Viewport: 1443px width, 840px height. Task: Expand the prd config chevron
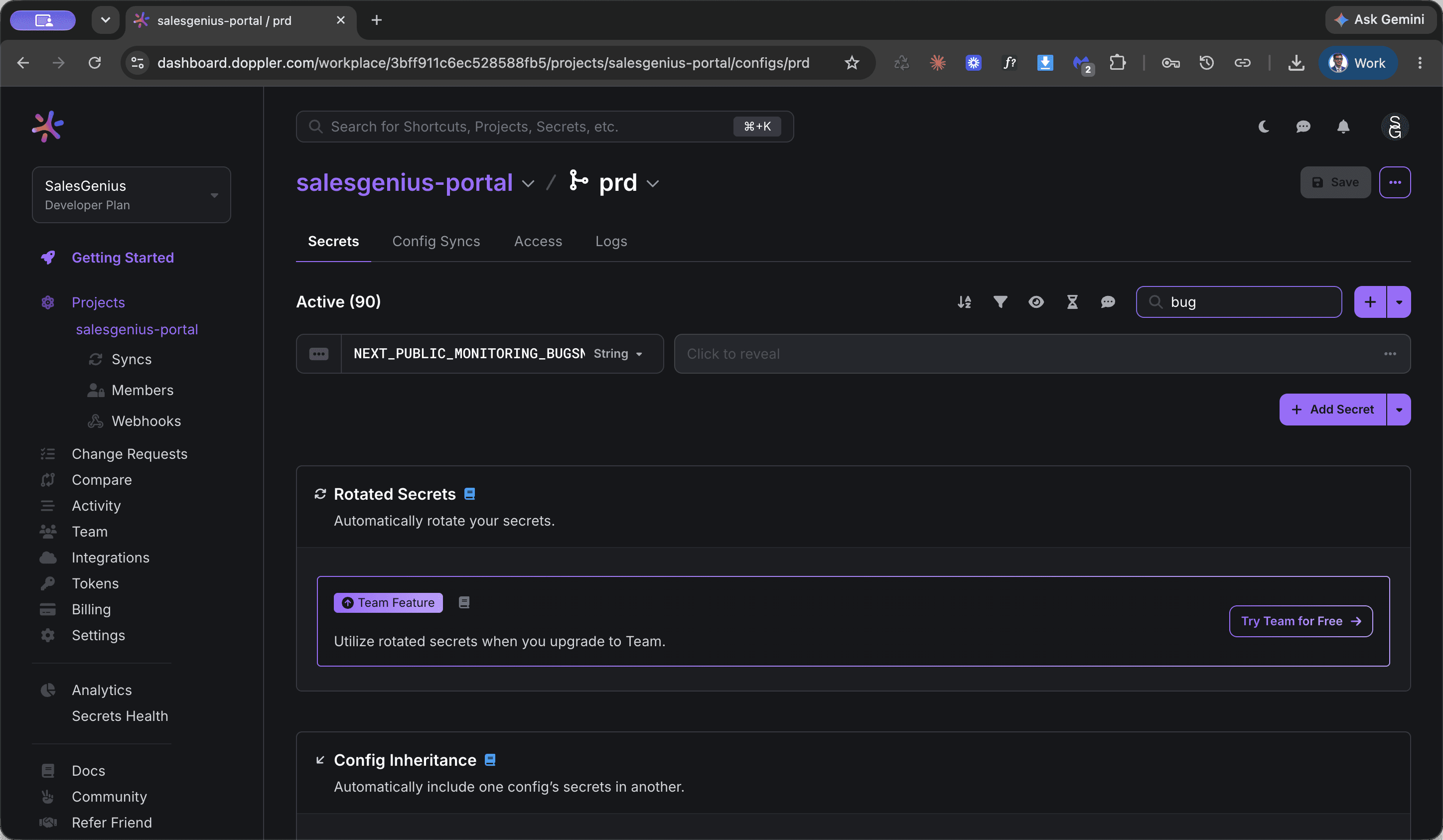tap(653, 183)
